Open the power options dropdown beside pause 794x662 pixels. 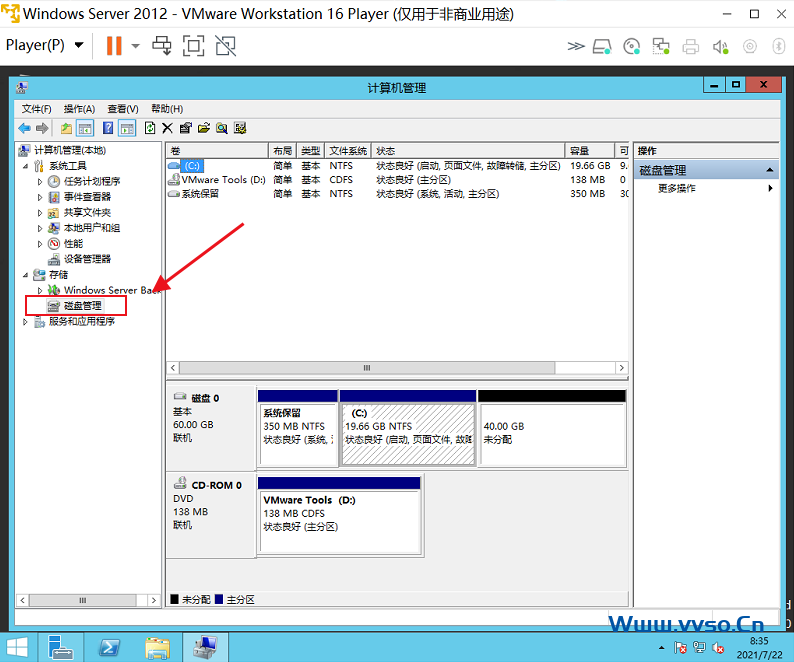[x=135, y=46]
